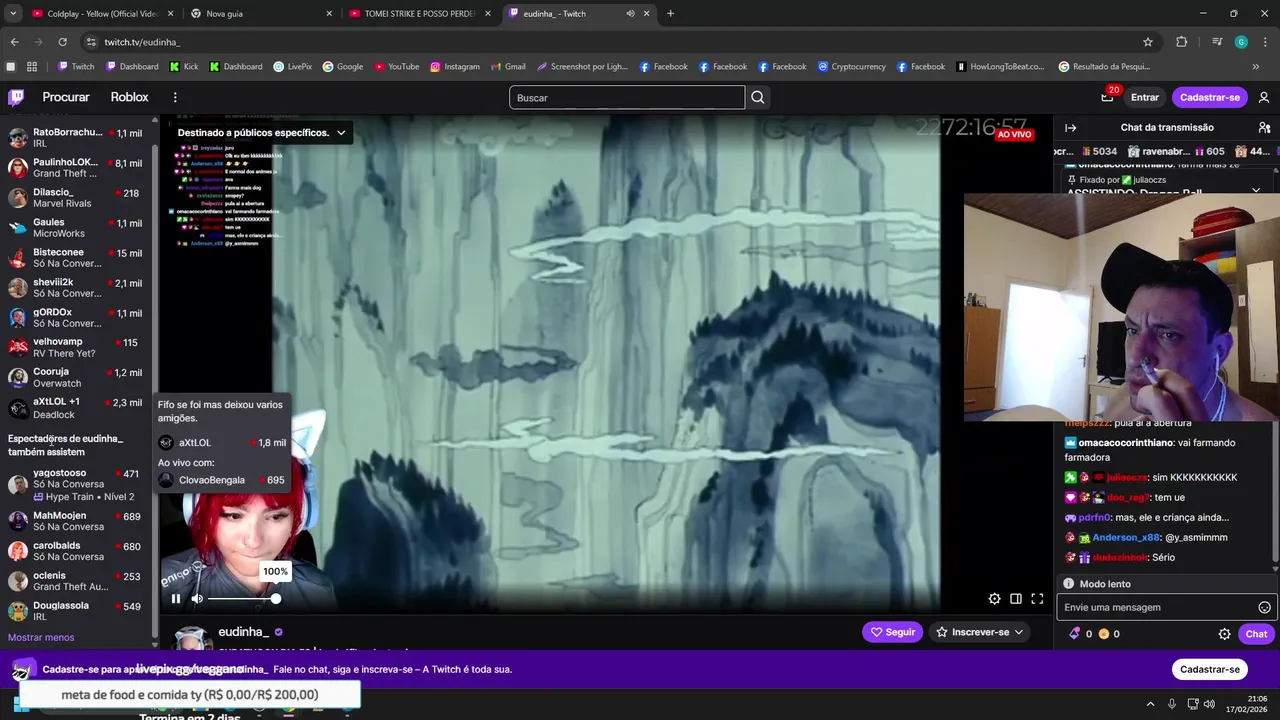Open the Procurar navigation item

pos(66,97)
